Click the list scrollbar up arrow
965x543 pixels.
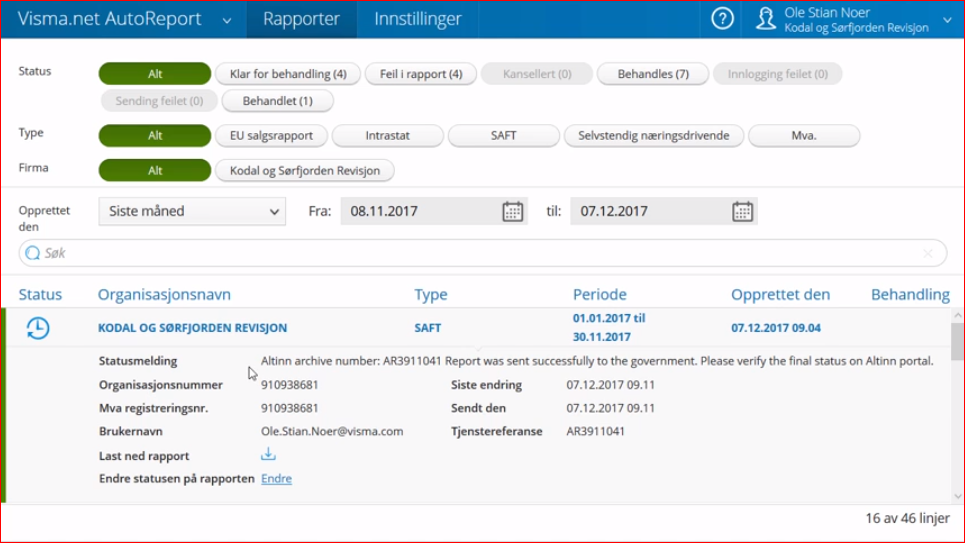click(x=958, y=315)
